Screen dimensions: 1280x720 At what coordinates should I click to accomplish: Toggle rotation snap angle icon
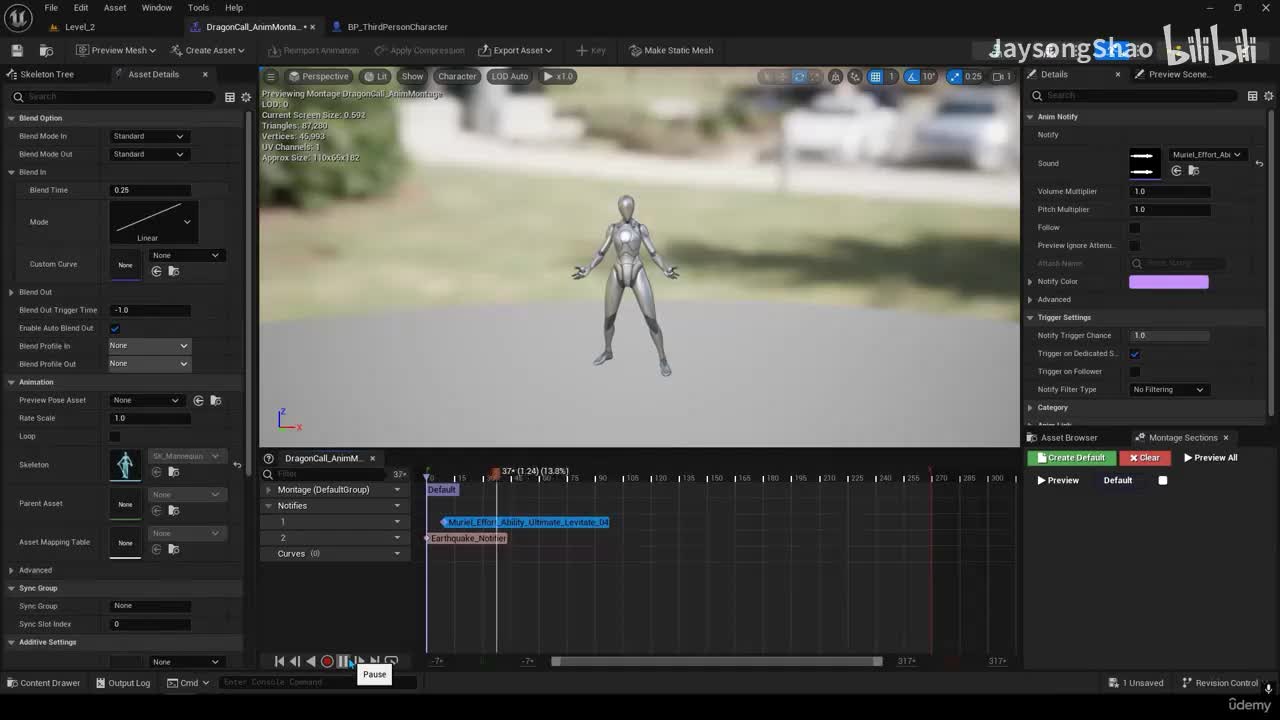pos(912,76)
